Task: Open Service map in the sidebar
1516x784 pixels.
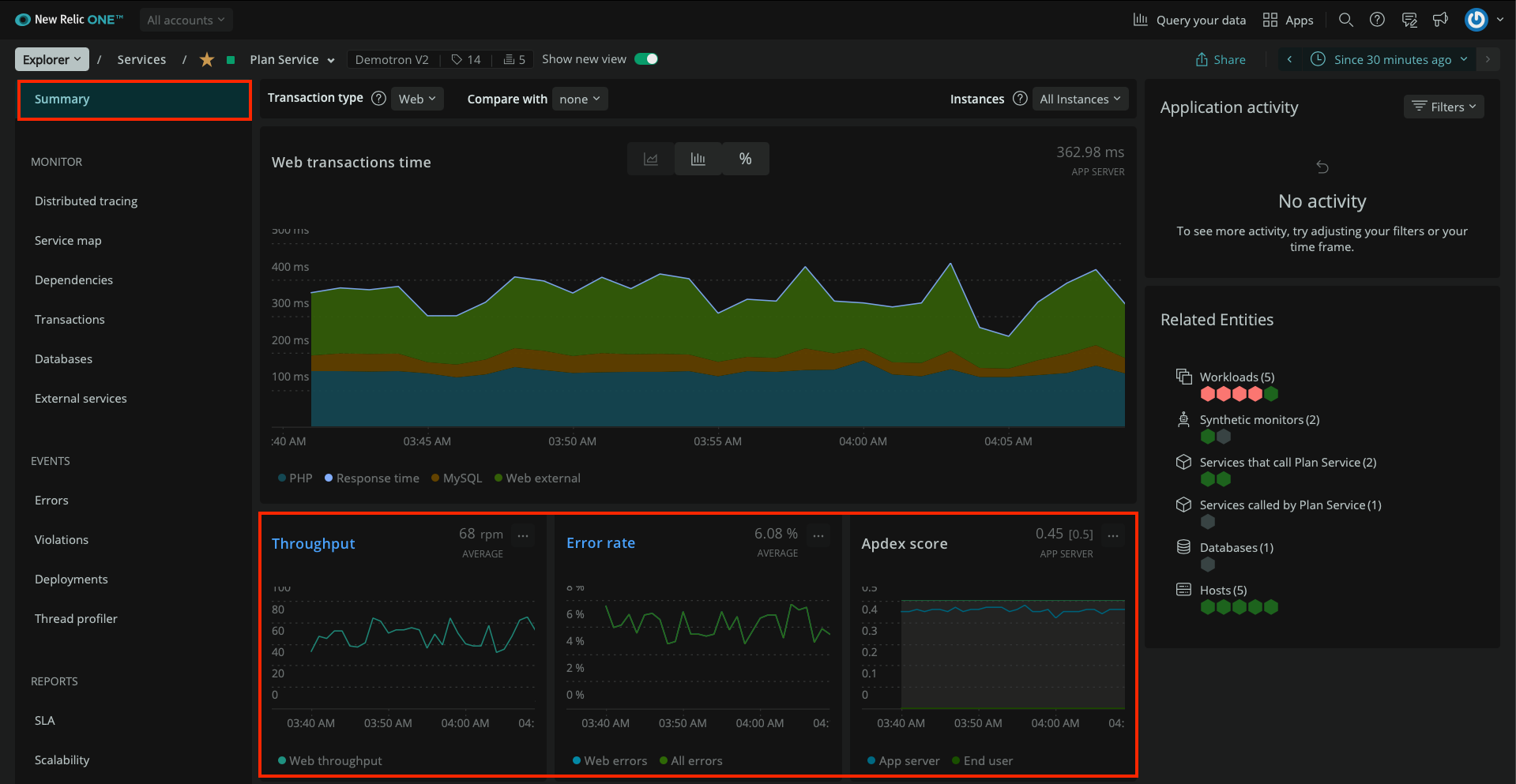Action: click(x=68, y=240)
